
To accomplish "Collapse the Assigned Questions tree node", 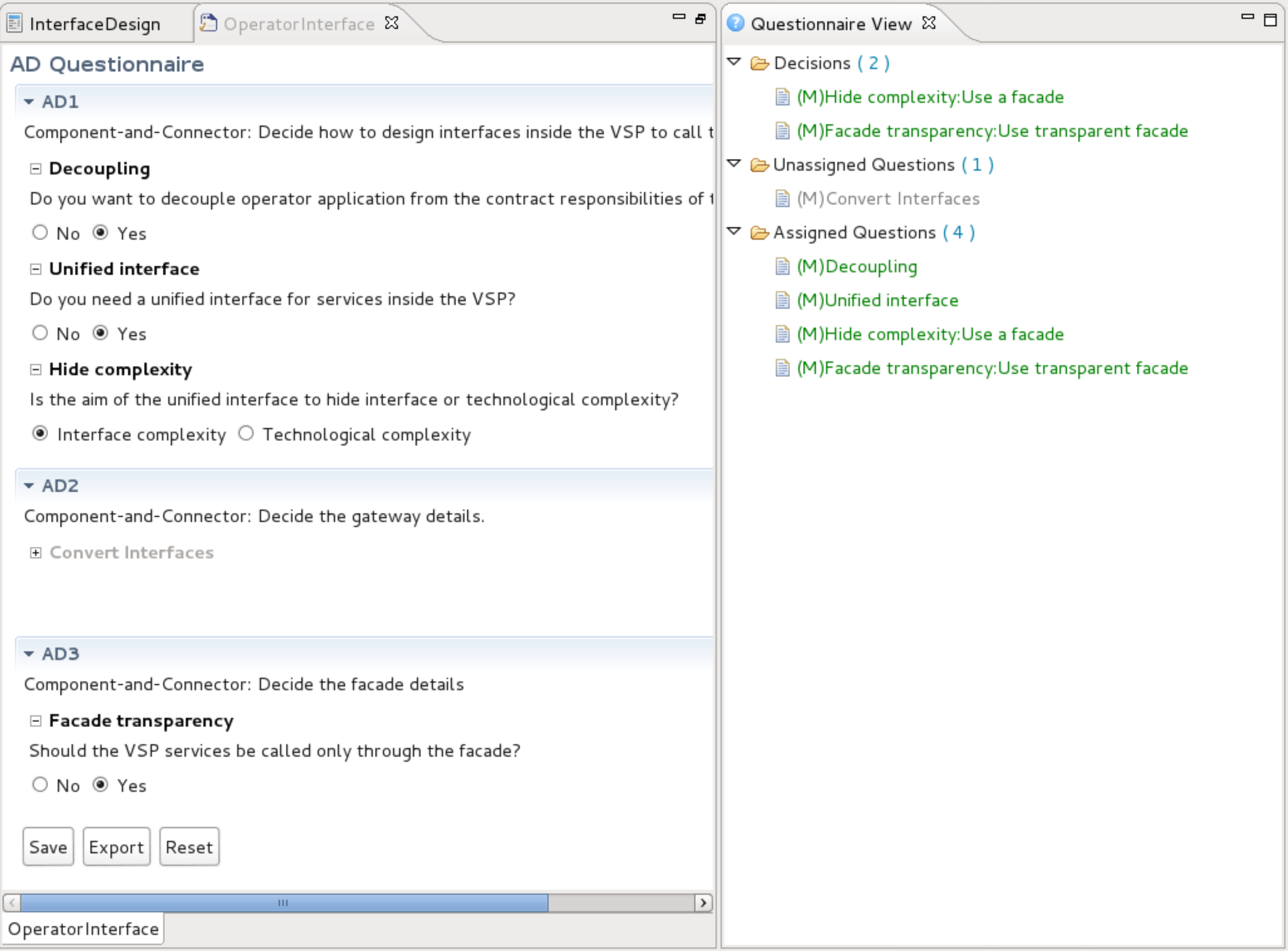I will pyautogui.click(x=734, y=232).
